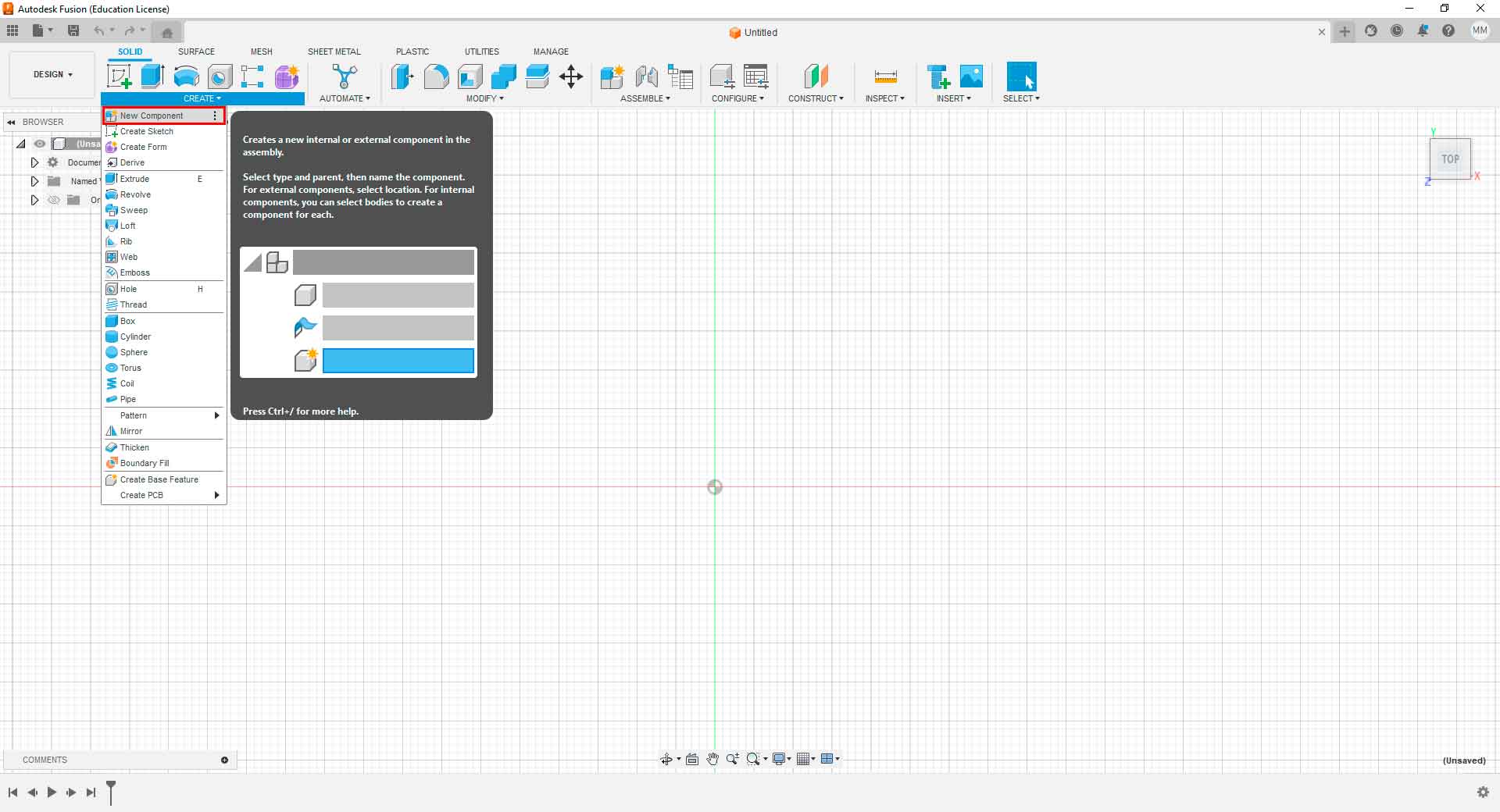Switch to the MESH tab
This screenshot has height=812, width=1500.
(x=261, y=52)
